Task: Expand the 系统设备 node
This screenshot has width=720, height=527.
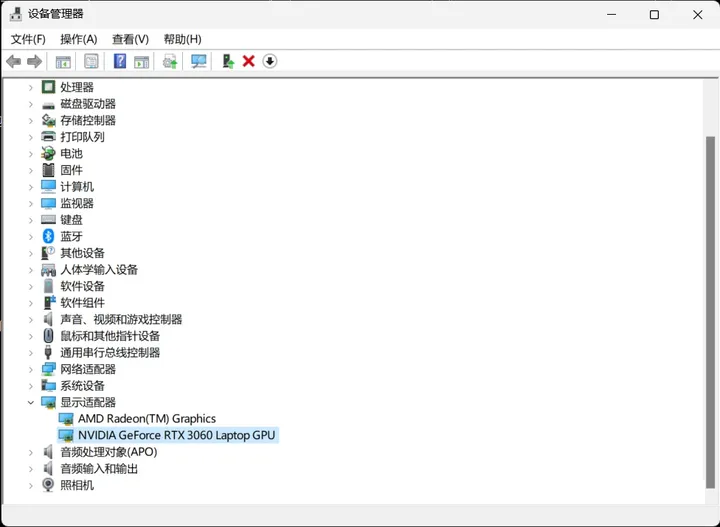Action: (x=31, y=386)
